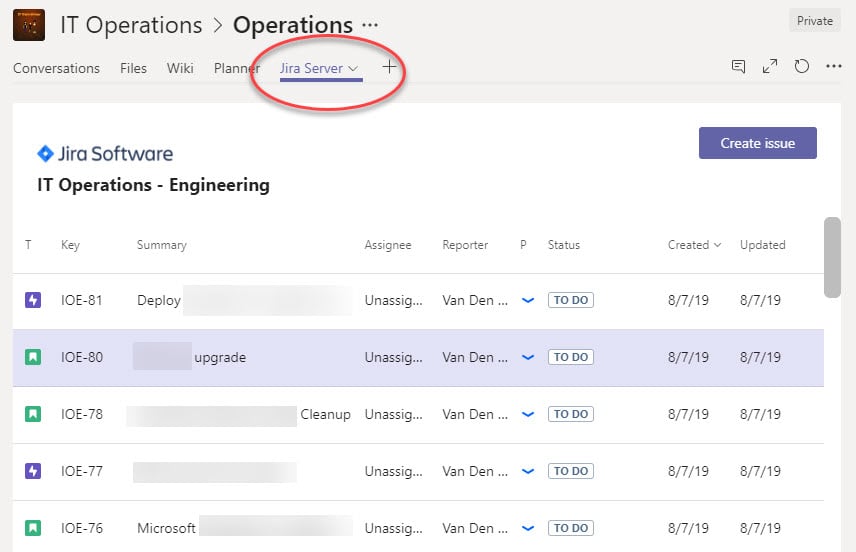Sort by the Summary column header
Viewport: 856px width, 552px height.
coord(162,245)
